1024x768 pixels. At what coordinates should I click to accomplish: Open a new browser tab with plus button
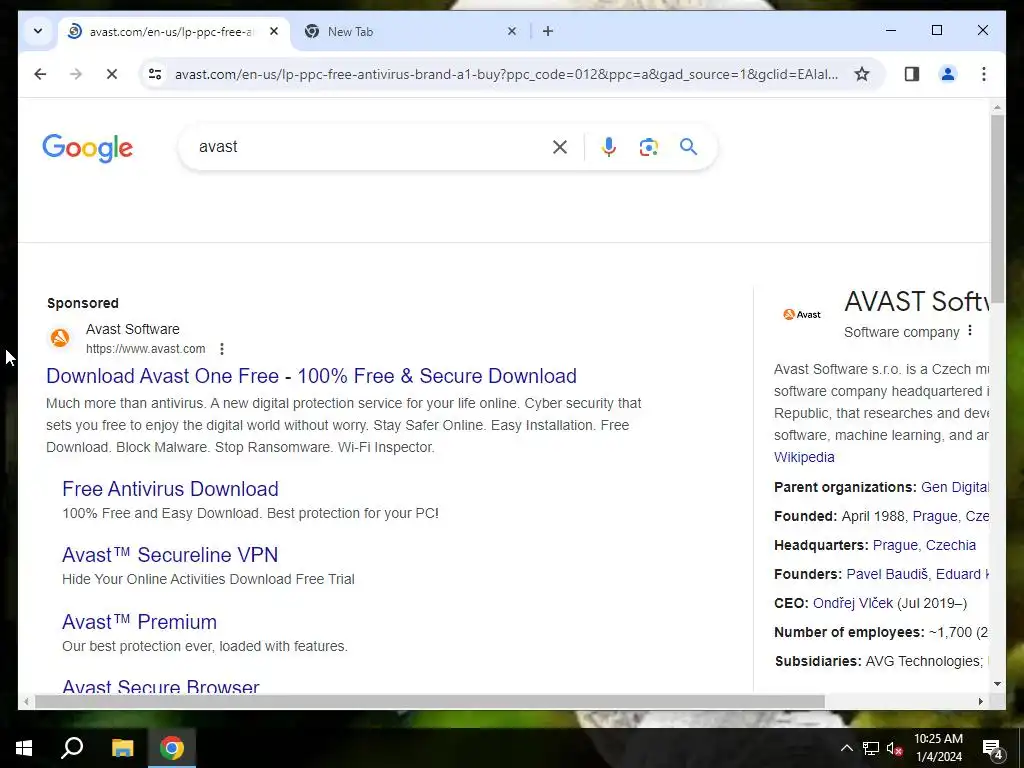click(548, 31)
